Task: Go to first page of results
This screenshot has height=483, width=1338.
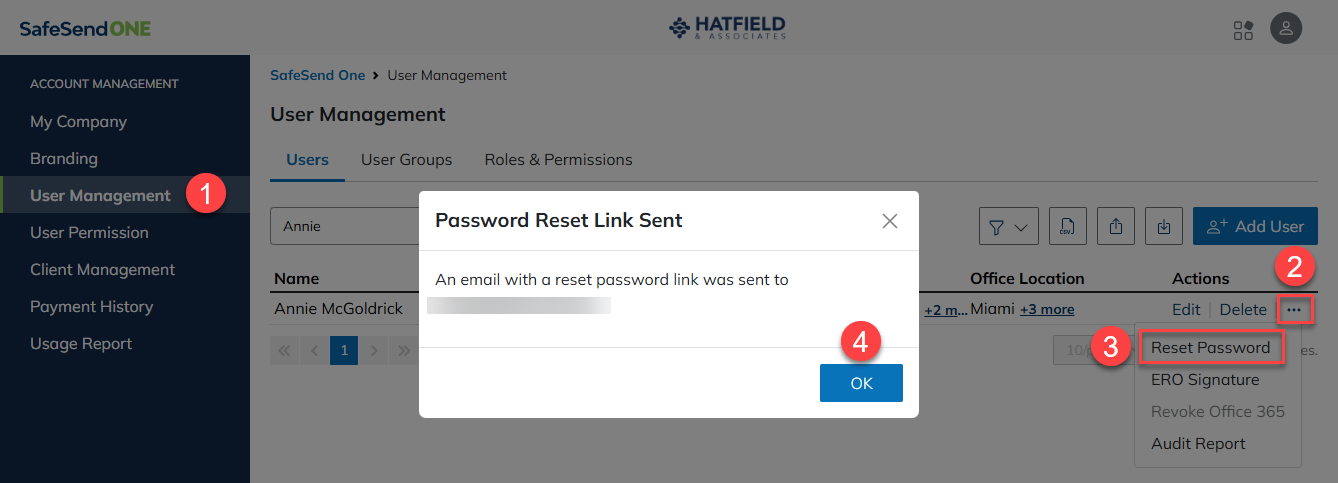Action: 284,351
